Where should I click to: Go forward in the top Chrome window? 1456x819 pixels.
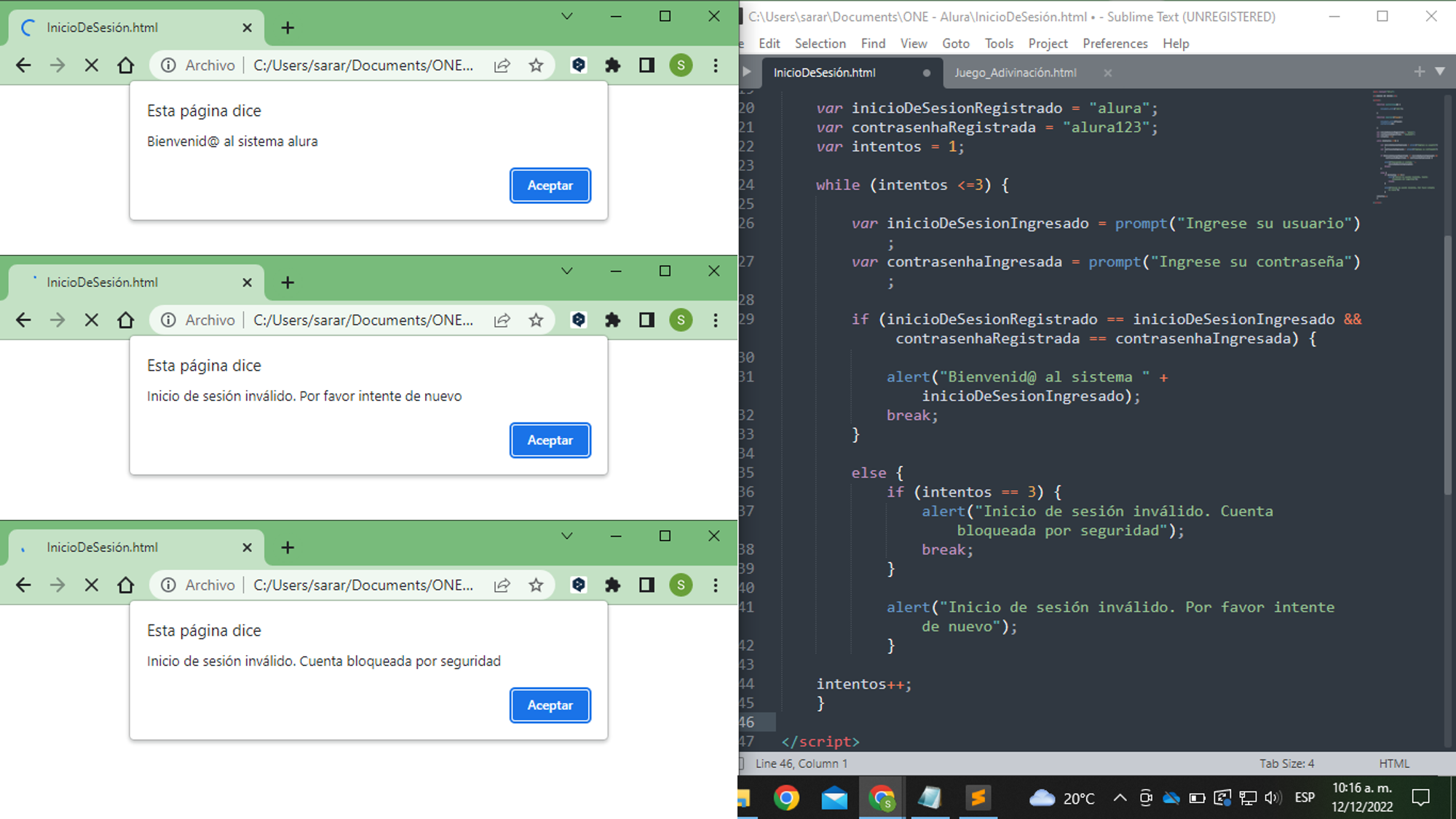click(x=58, y=66)
